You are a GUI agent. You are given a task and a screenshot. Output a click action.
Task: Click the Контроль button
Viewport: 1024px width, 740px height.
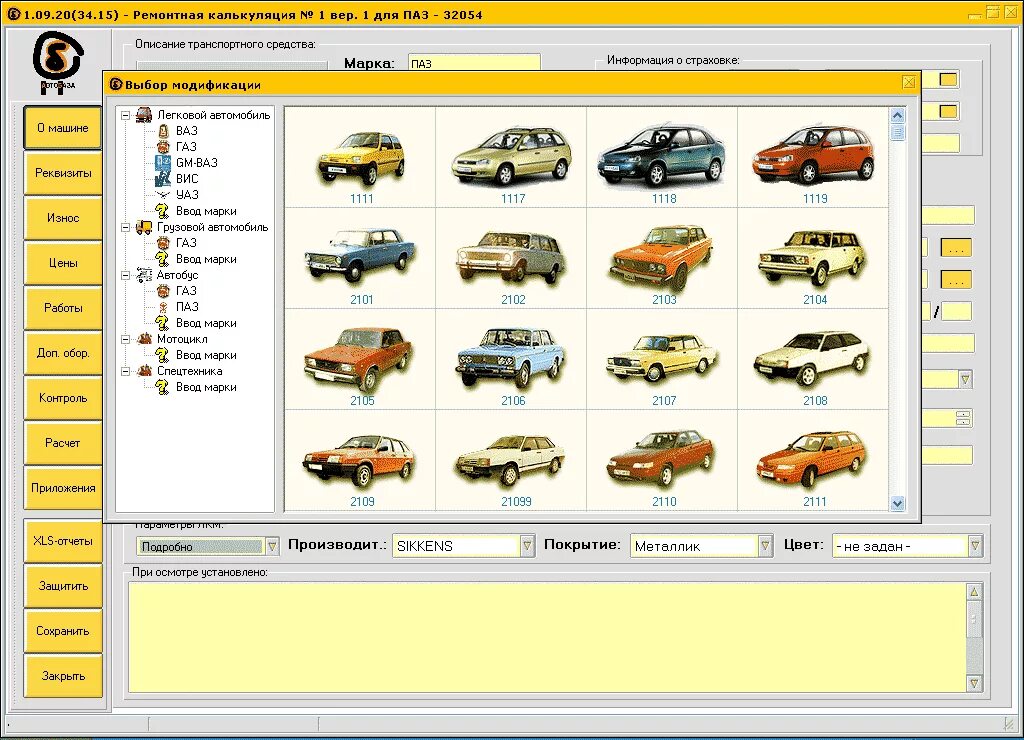click(x=63, y=398)
